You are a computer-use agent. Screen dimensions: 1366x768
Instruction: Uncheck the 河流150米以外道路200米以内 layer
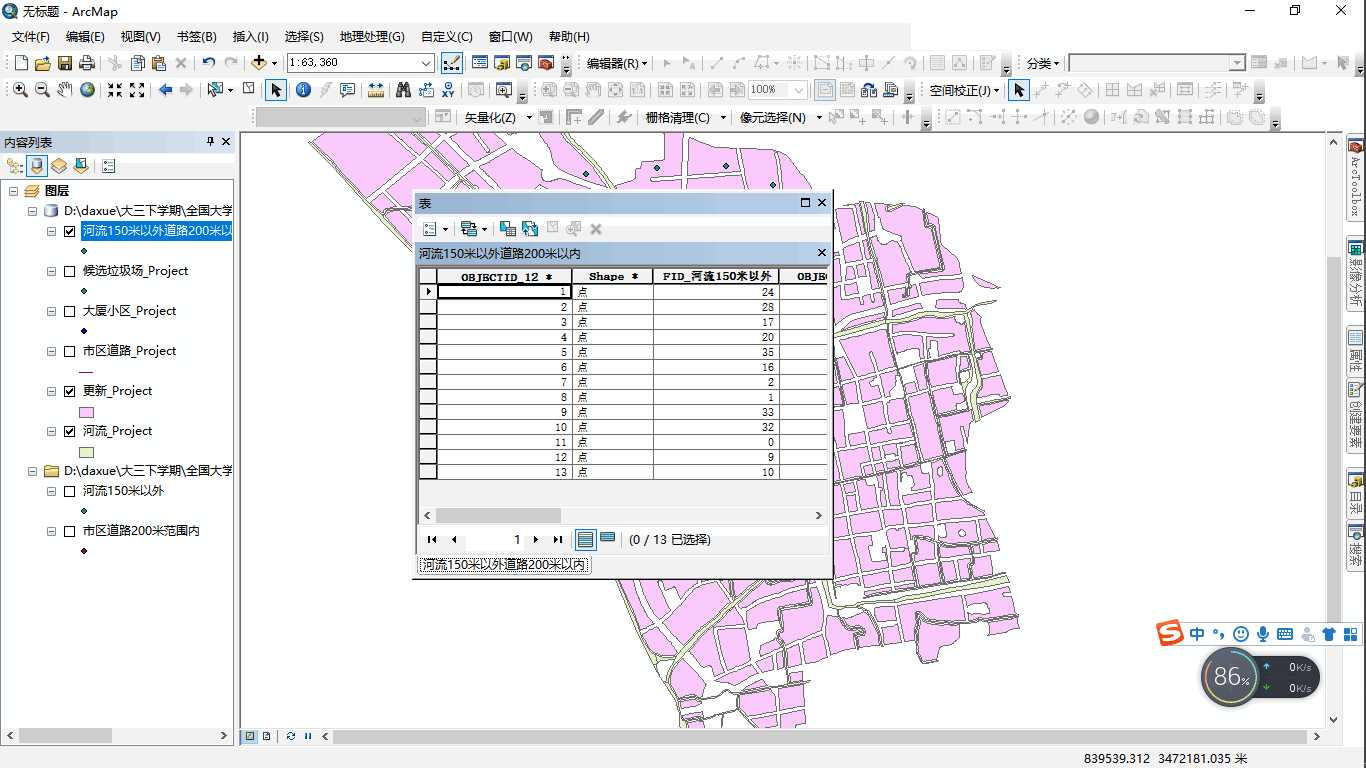click(69, 231)
